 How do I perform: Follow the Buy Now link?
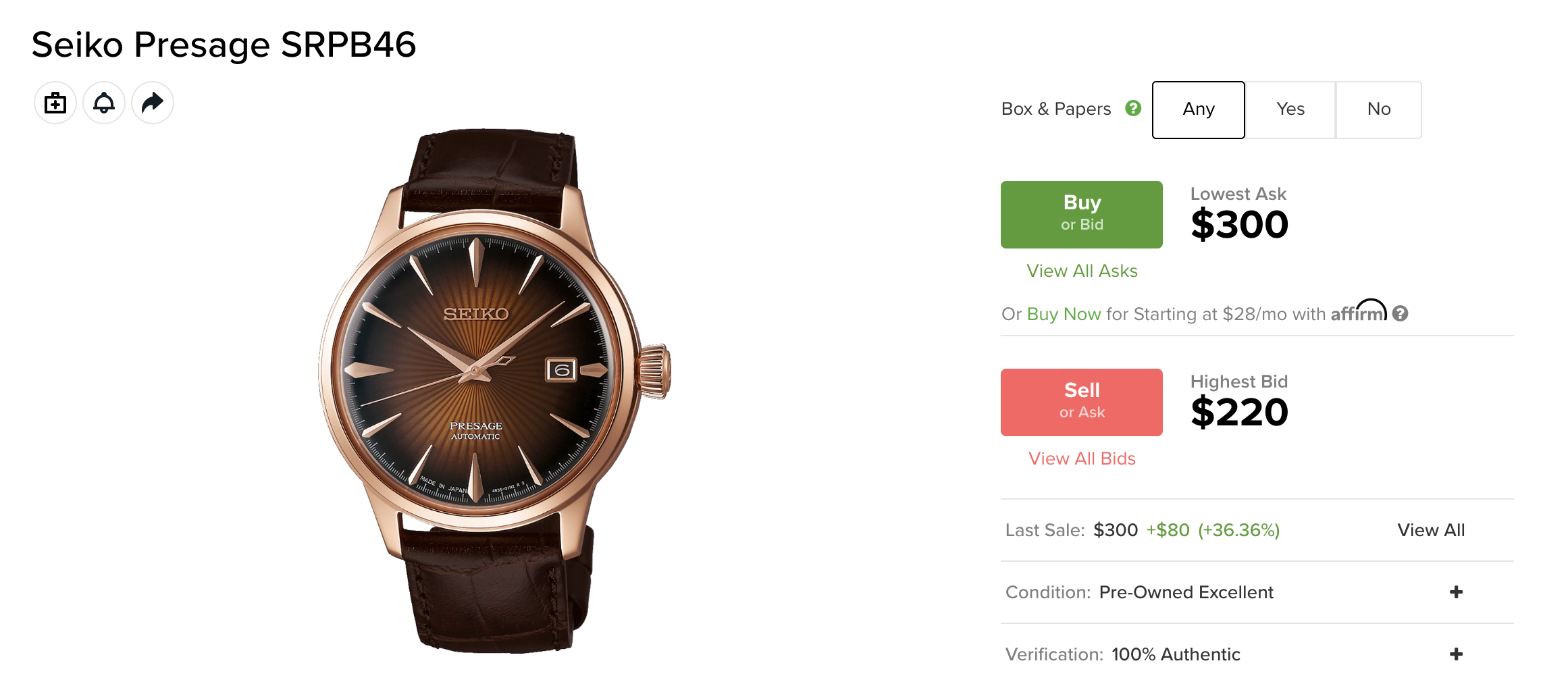pyautogui.click(x=1064, y=314)
